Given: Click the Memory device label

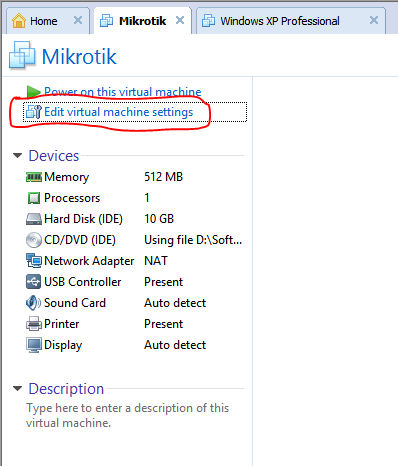Looking at the screenshot, I should tap(67, 177).
